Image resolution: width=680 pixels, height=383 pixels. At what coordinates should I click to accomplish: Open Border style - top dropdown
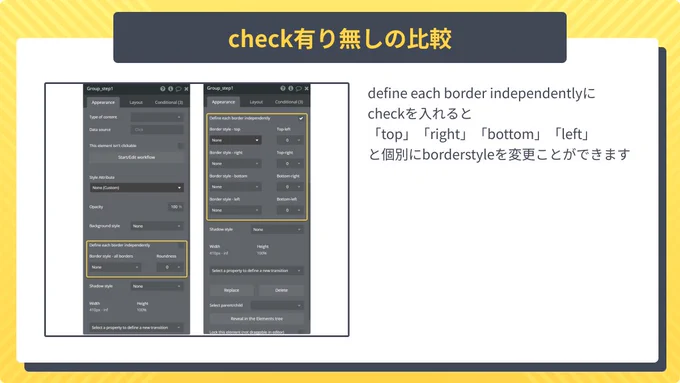tap(235, 140)
